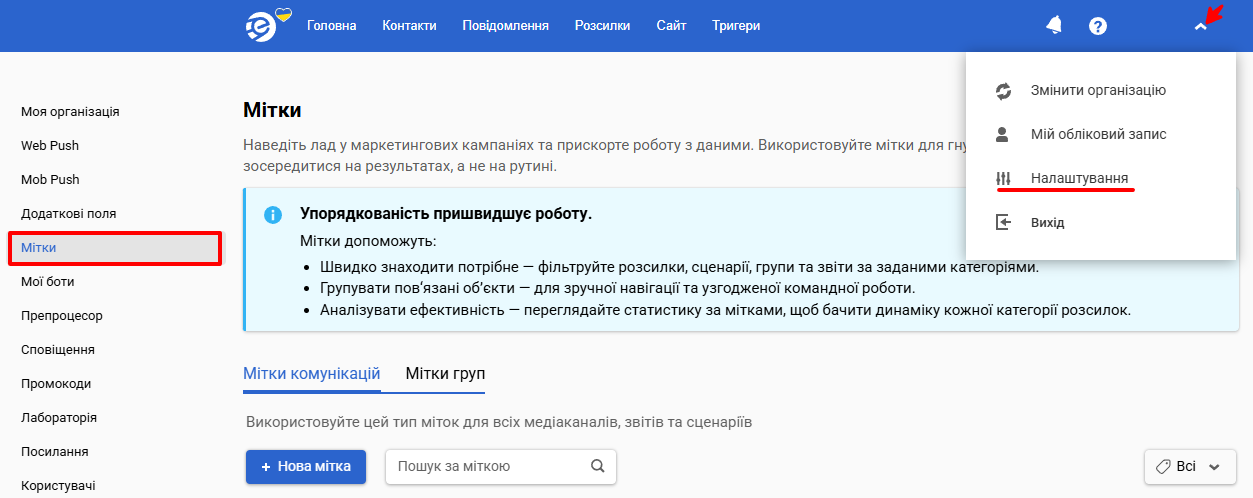Click the Мітки page heading

pyautogui.click(x=272, y=110)
